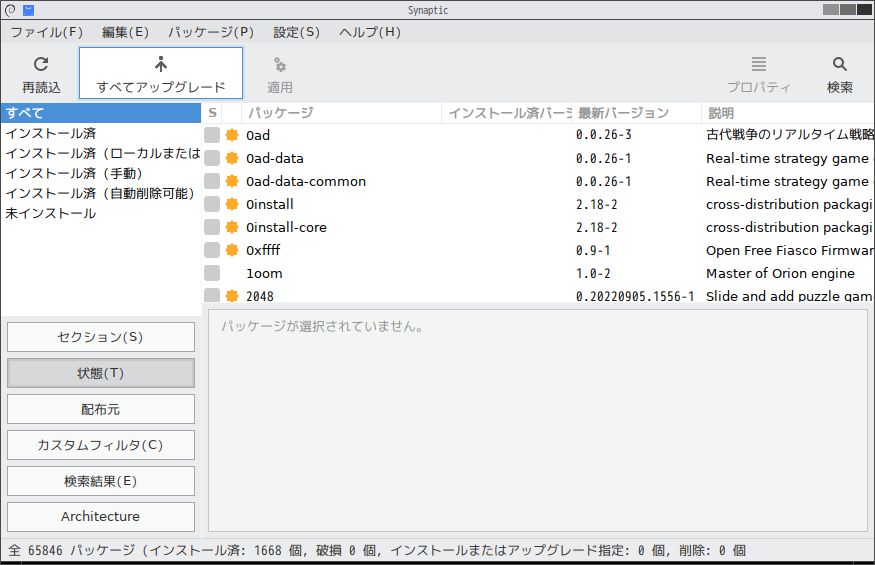Click the orange star icon beside 0ad-data-common
The height and width of the screenshot is (565, 875).
[x=232, y=181]
